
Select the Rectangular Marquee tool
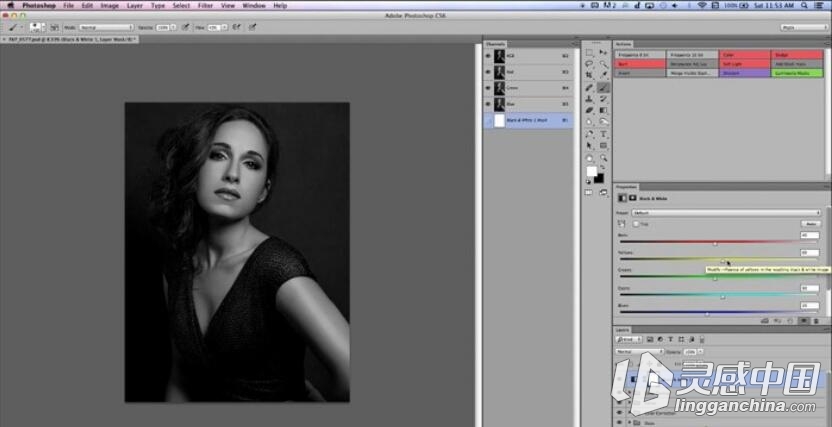[590, 53]
